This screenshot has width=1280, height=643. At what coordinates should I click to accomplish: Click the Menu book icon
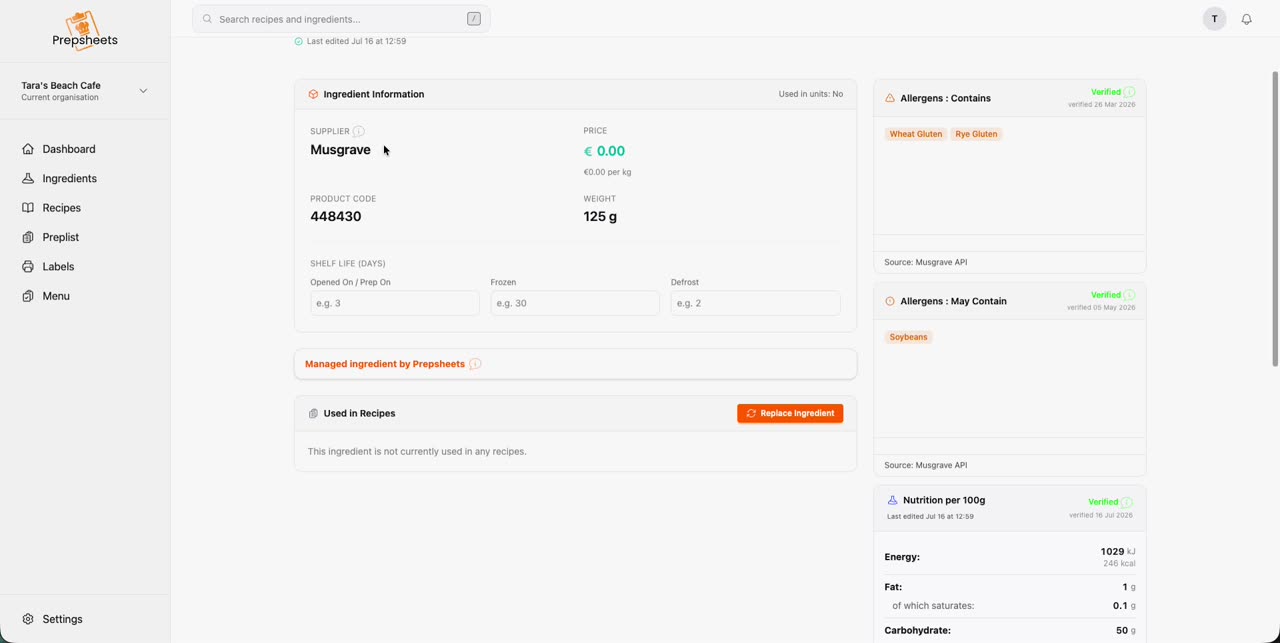(28, 296)
